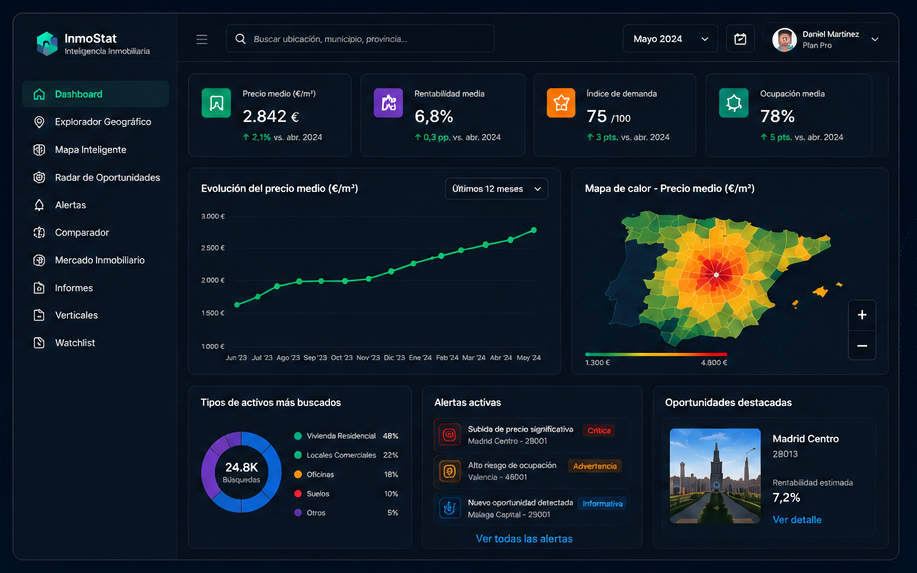Screen dimensions: 917x573
Task: Click the Locales Comerciales legend entry
Action: tap(346, 455)
